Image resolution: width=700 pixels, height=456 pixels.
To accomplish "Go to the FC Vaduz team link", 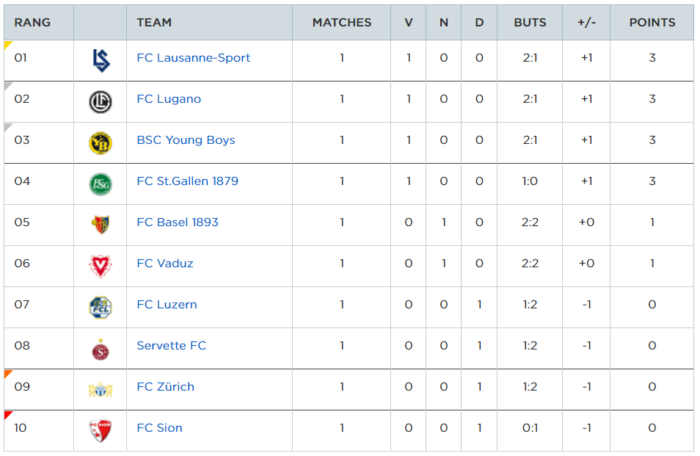I will click(165, 263).
